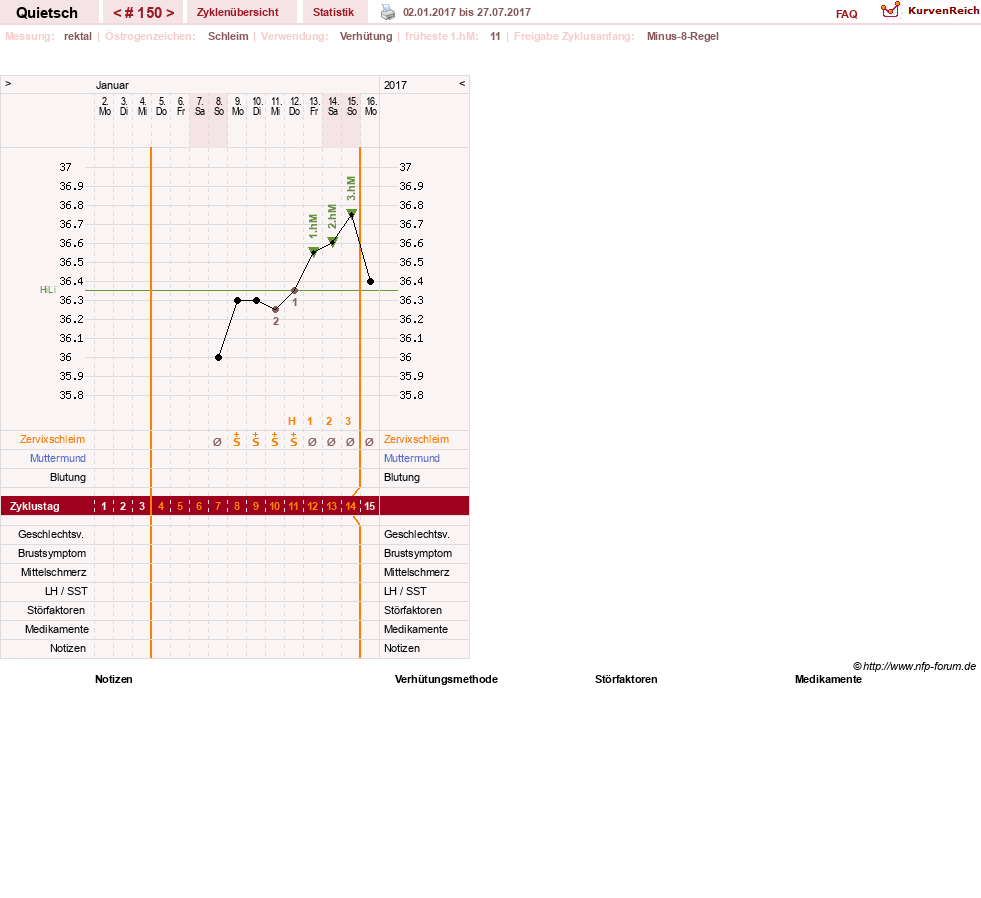Viewport: 981px width, 898px height.
Task: Click the 2.hM green triangle marker
Action: point(333,242)
